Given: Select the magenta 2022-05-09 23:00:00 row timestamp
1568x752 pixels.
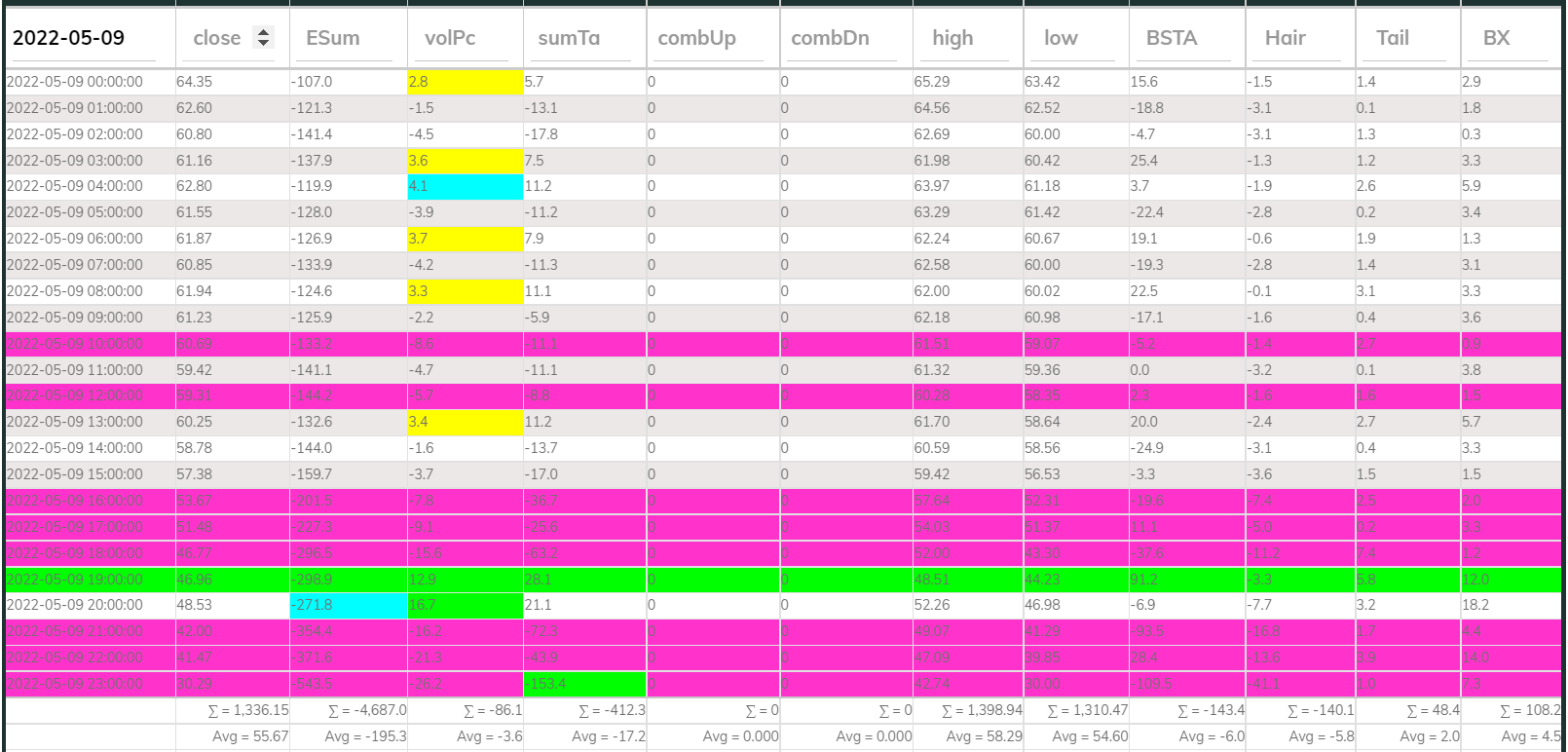Looking at the screenshot, I should coord(75,684).
